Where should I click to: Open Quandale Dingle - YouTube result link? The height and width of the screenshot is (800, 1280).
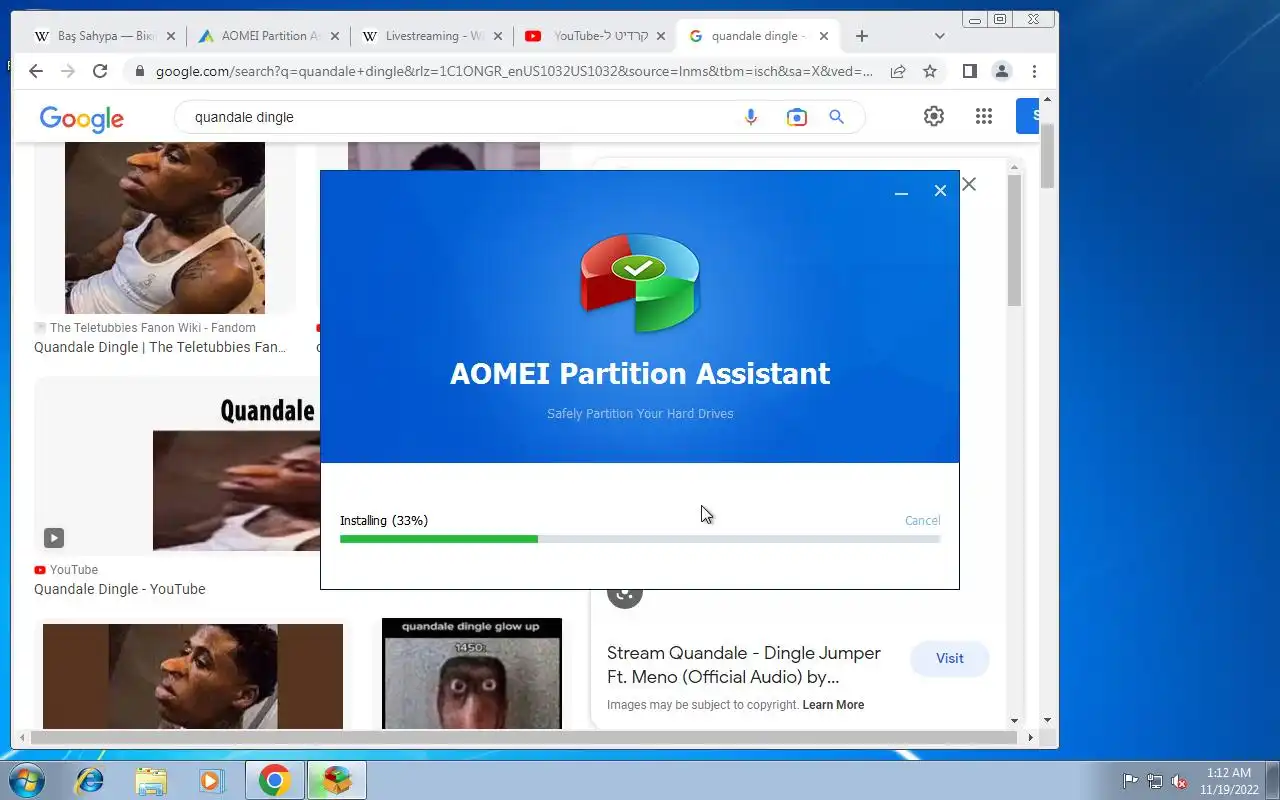click(x=120, y=589)
